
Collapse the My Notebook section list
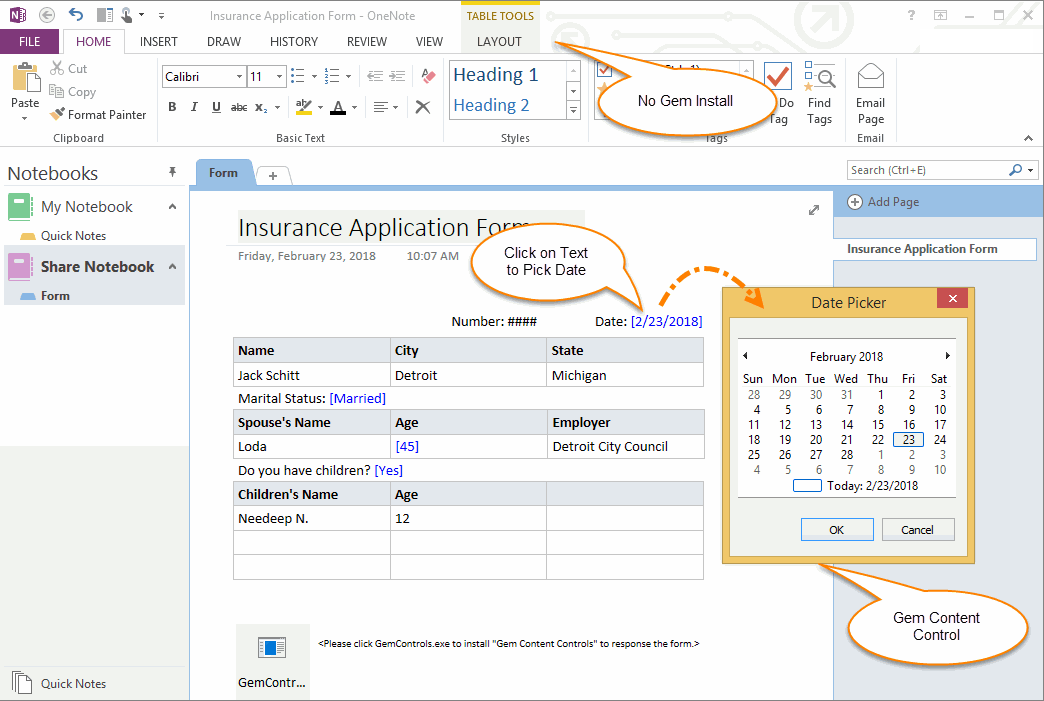pos(172,206)
